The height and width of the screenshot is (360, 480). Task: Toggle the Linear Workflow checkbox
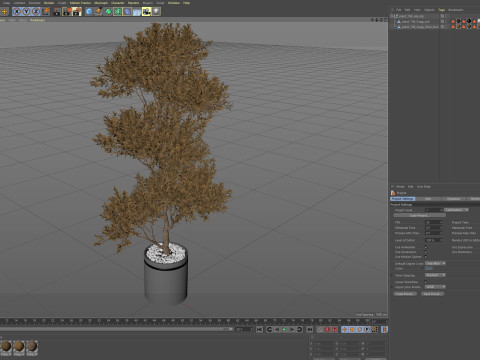[426, 282]
